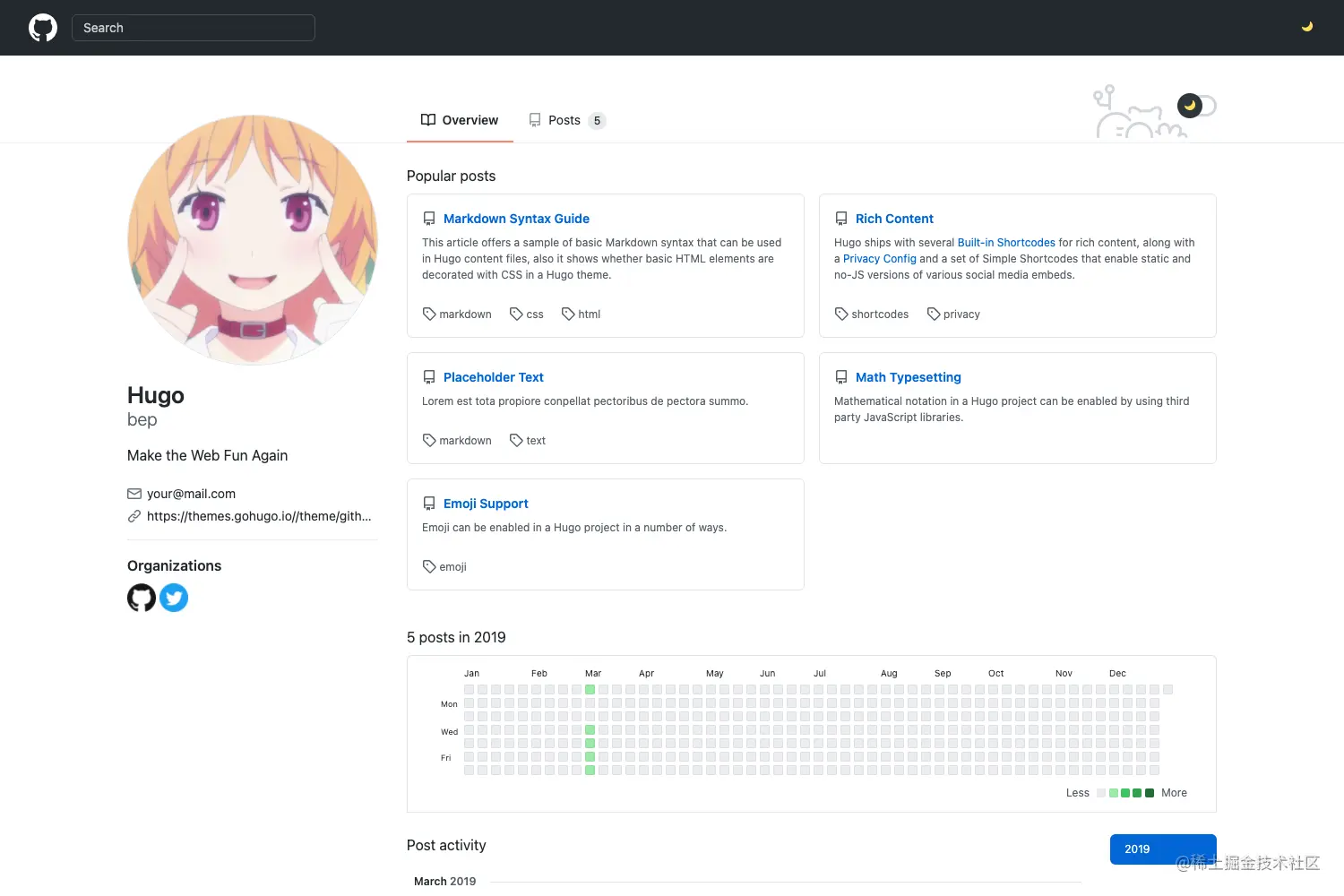Select the shortcodes tag

(872, 314)
